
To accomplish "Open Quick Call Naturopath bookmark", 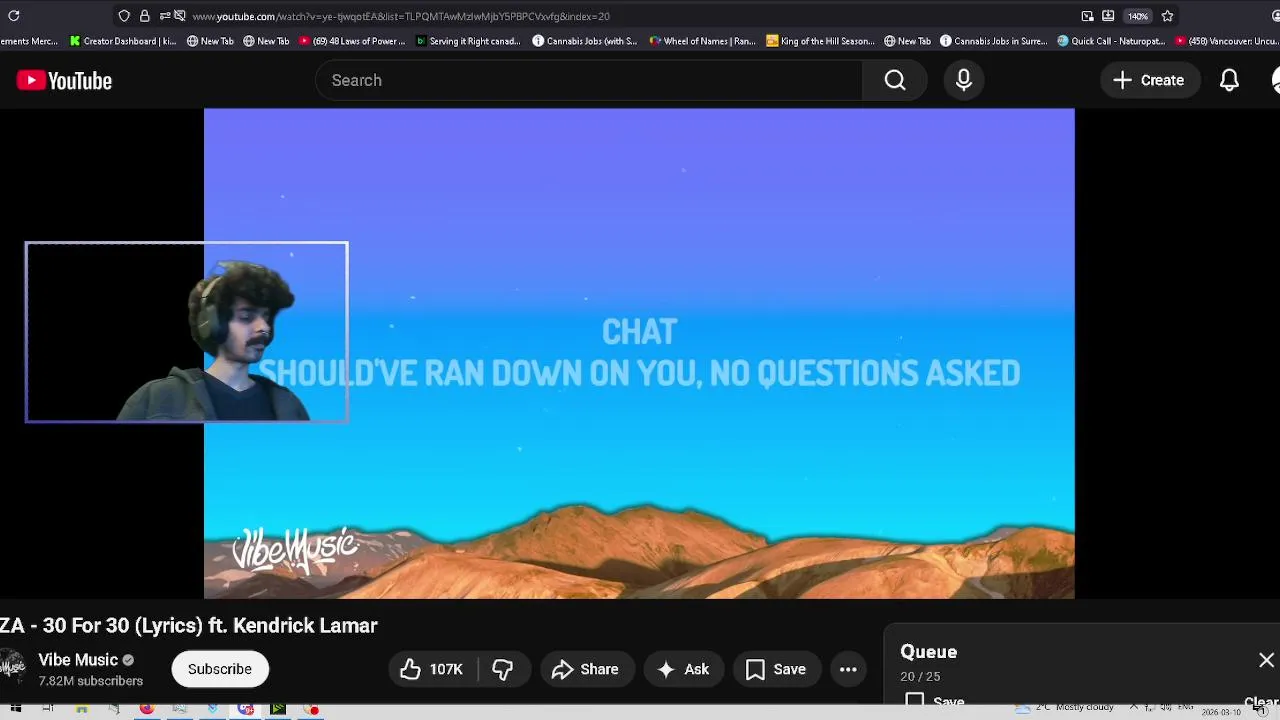I will 1111,41.
